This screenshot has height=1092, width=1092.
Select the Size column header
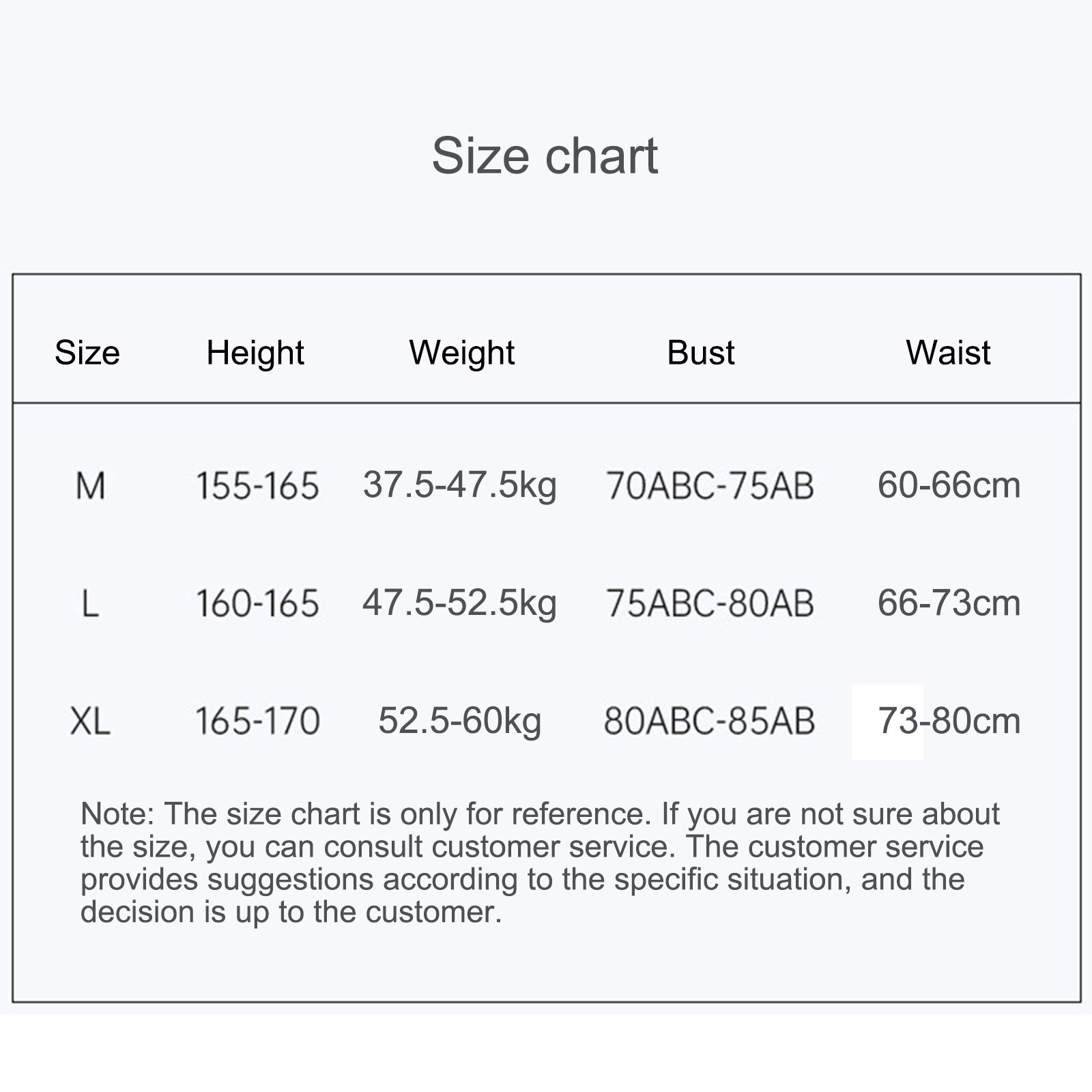87,353
